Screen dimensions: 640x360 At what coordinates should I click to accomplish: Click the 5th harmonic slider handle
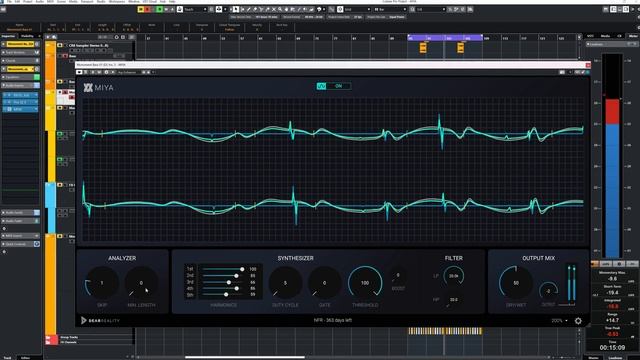coord(226,294)
